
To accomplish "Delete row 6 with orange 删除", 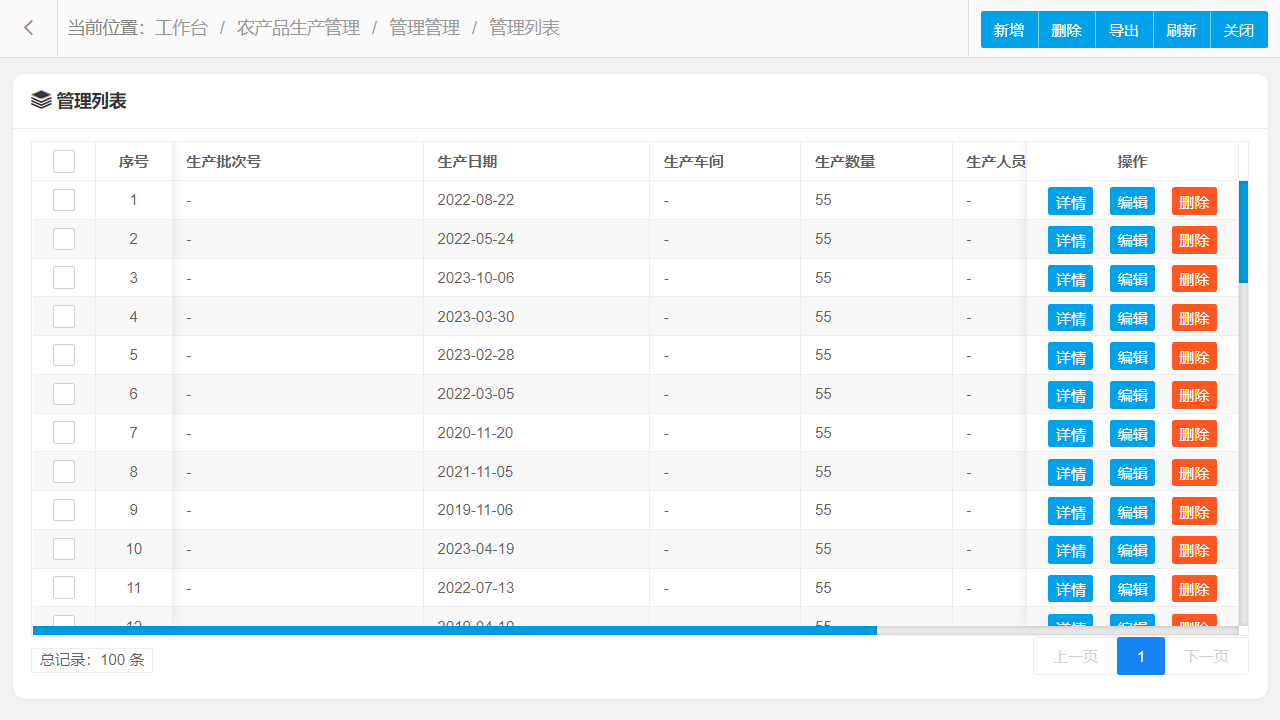I will (x=1194, y=395).
